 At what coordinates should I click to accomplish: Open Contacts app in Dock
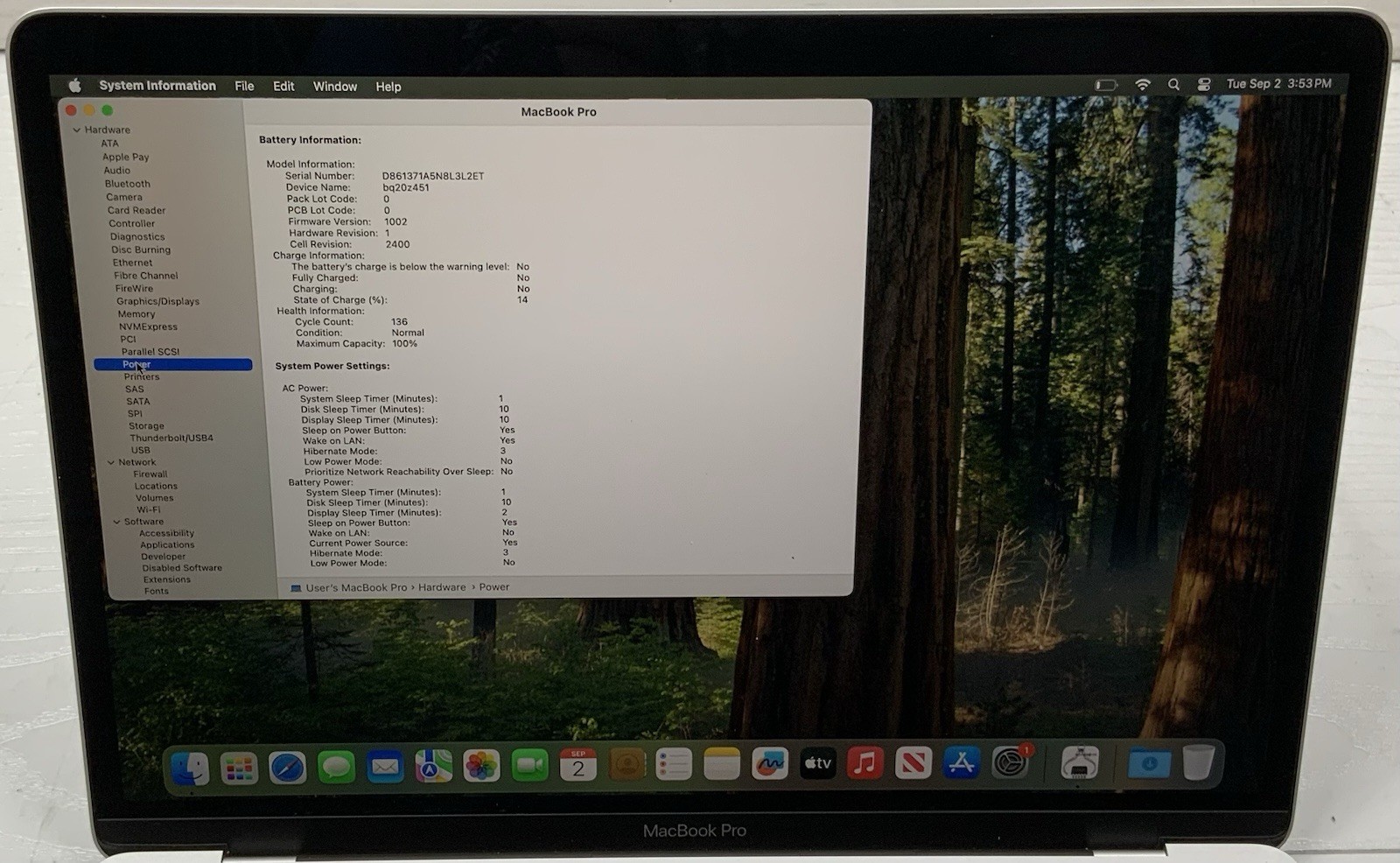(626, 765)
